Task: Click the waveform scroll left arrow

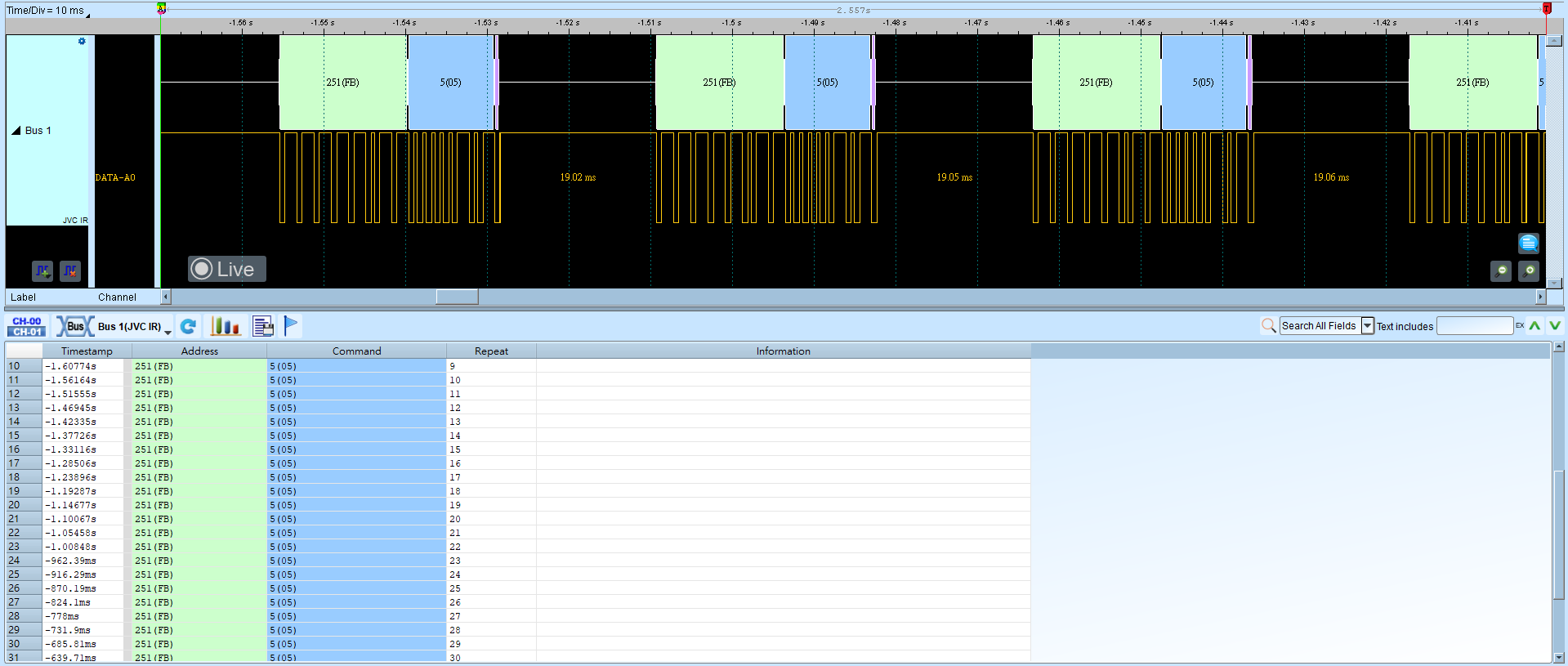Action: coord(166,297)
